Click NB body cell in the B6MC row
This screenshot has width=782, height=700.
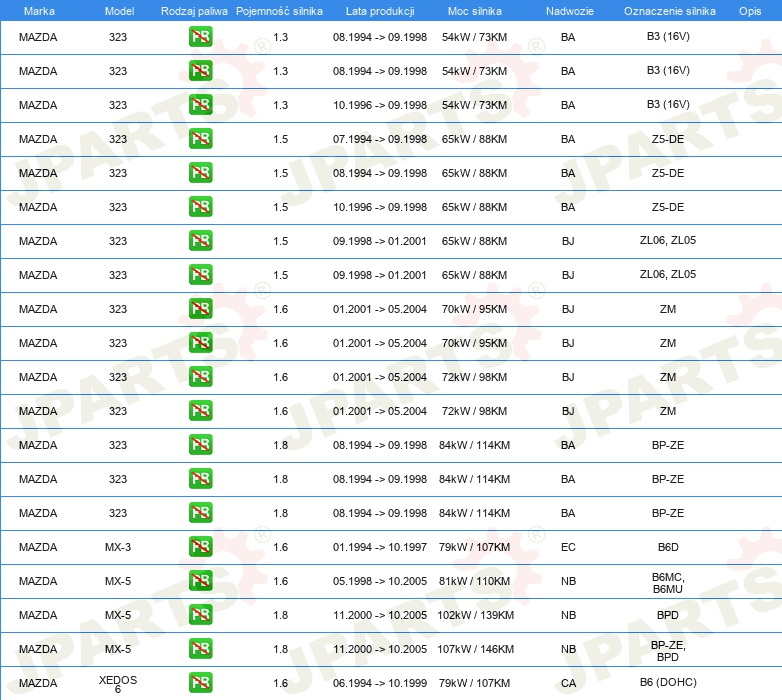(568, 581)
